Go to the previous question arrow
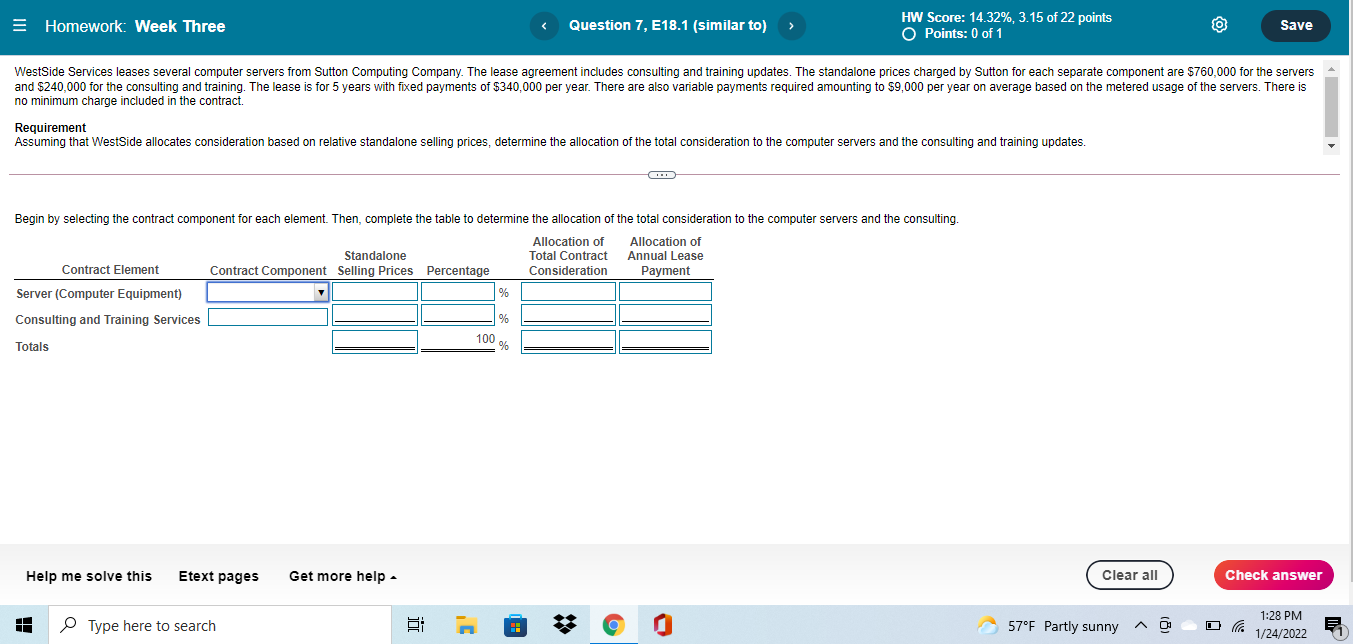 544,25
